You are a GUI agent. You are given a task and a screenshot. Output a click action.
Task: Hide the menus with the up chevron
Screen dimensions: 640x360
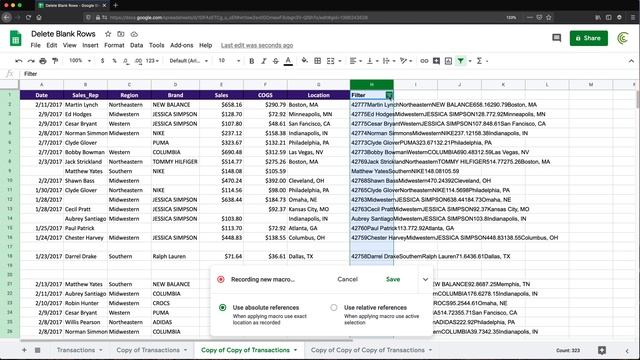(631, 61)
